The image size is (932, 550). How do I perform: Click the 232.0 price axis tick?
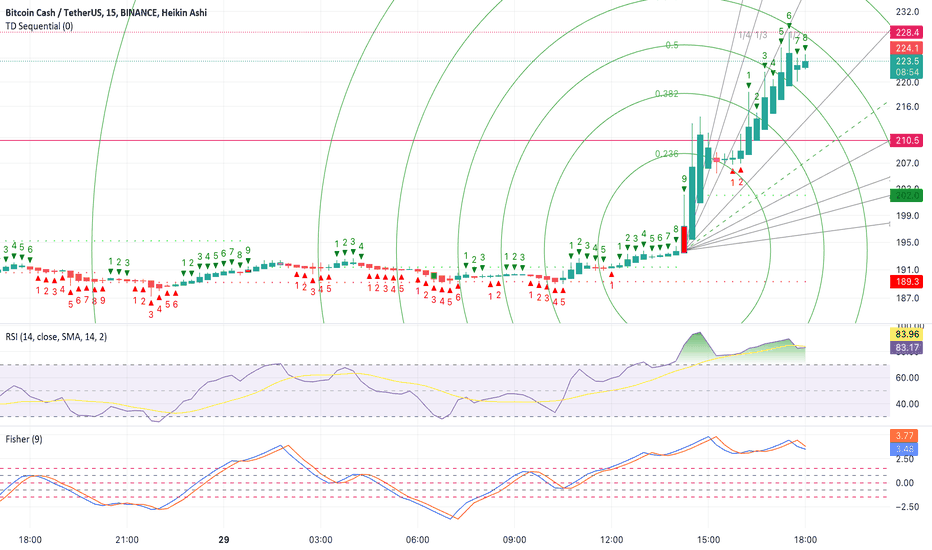[x=907, y=12]
